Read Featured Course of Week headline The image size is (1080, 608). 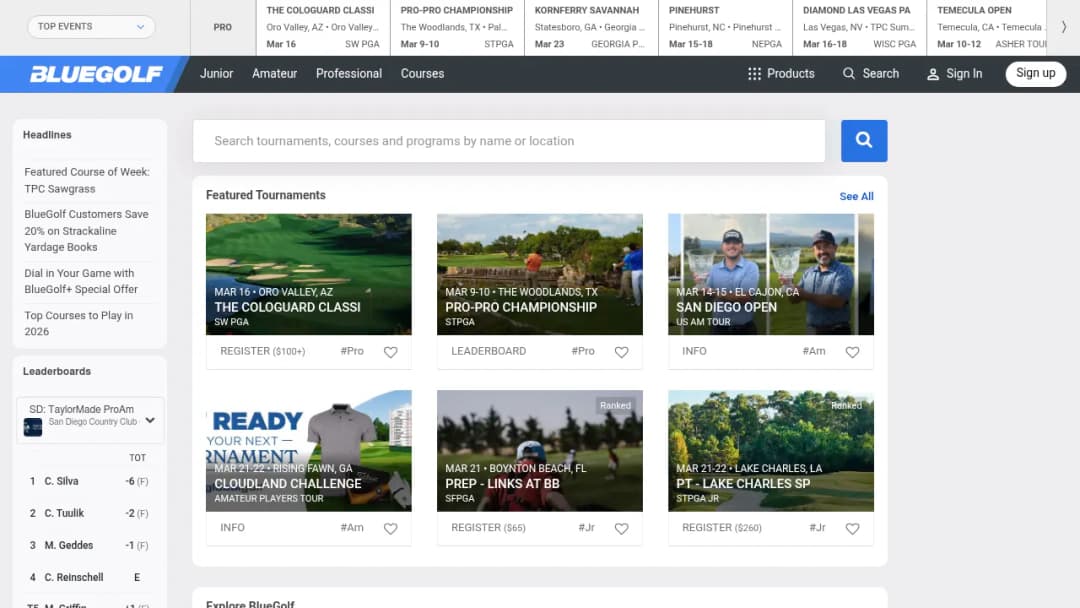pyautogui.click(x=87, y=180)
